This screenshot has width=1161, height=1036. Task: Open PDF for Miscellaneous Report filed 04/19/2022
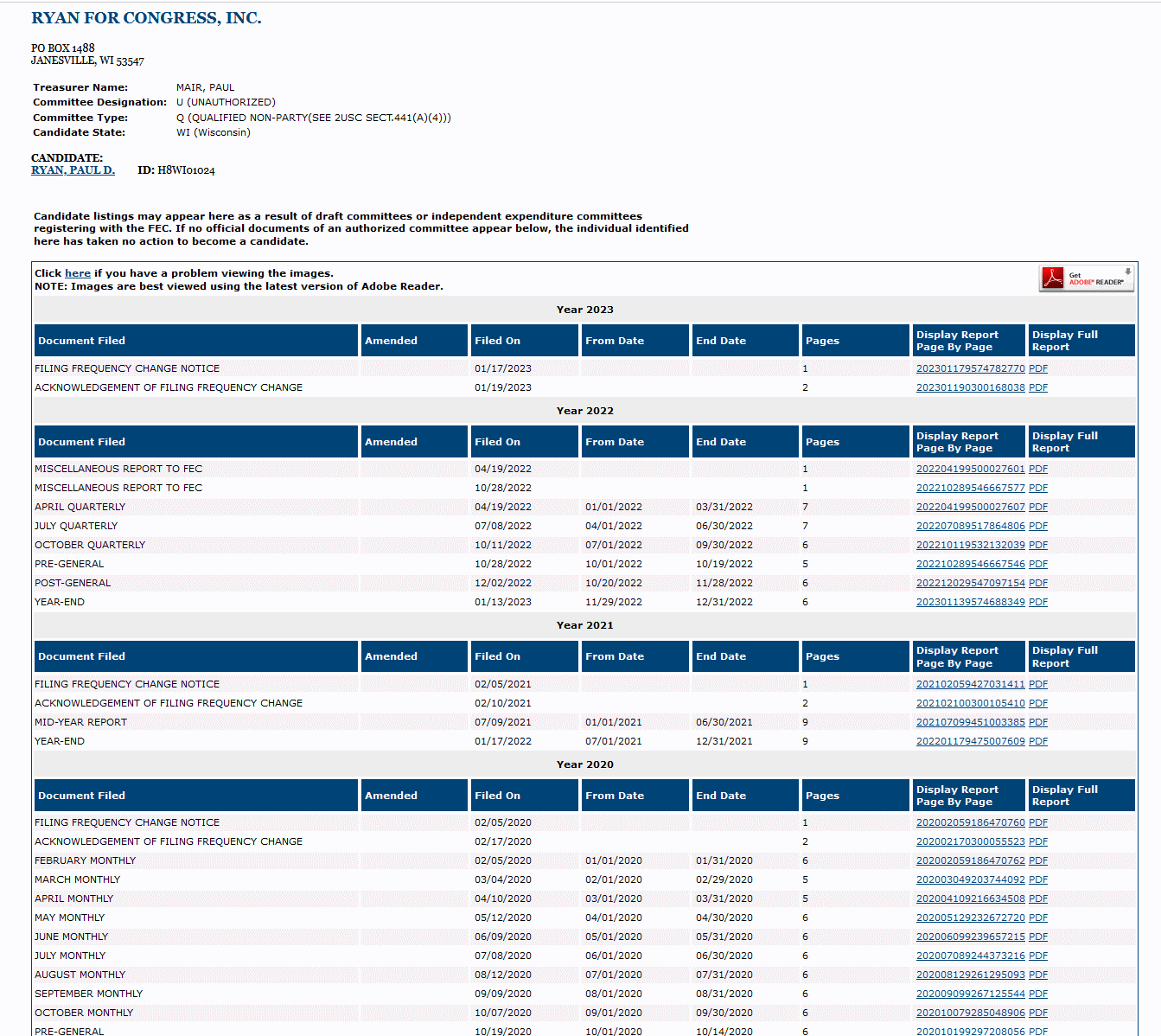coord(1038,469)
